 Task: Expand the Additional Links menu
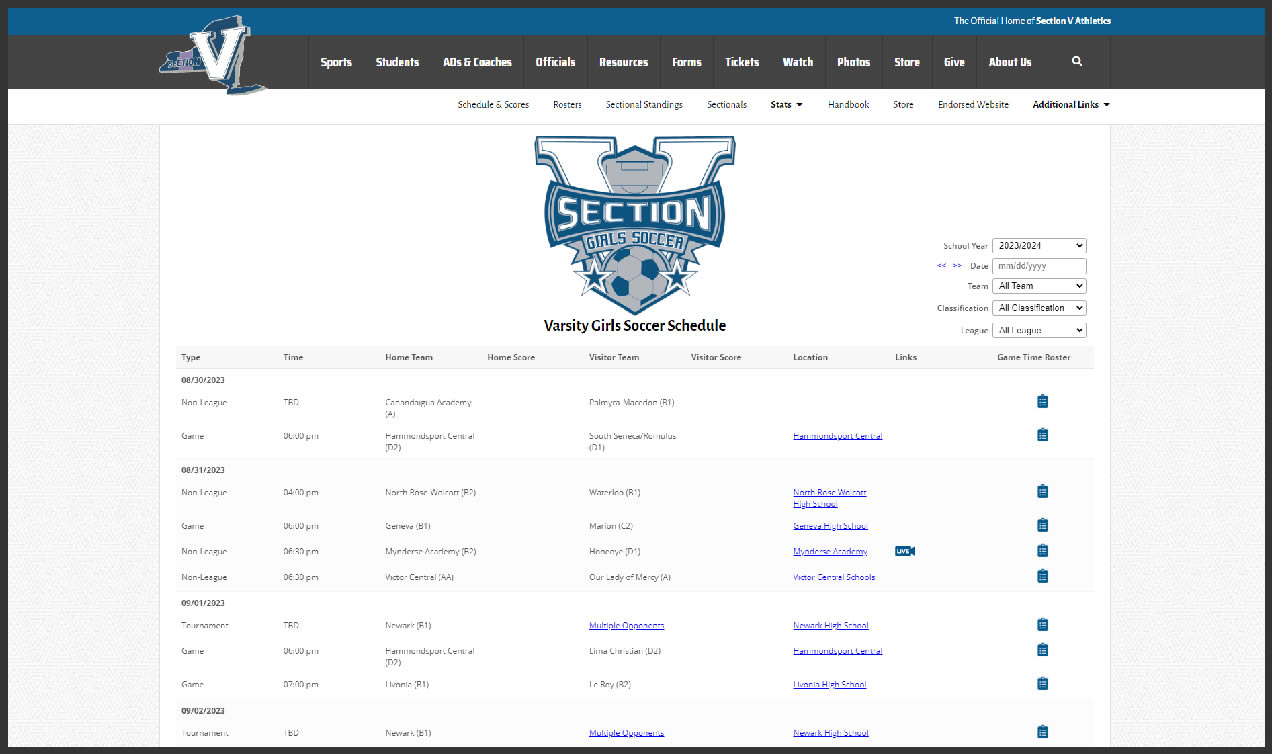click(x=1071, y=105)
